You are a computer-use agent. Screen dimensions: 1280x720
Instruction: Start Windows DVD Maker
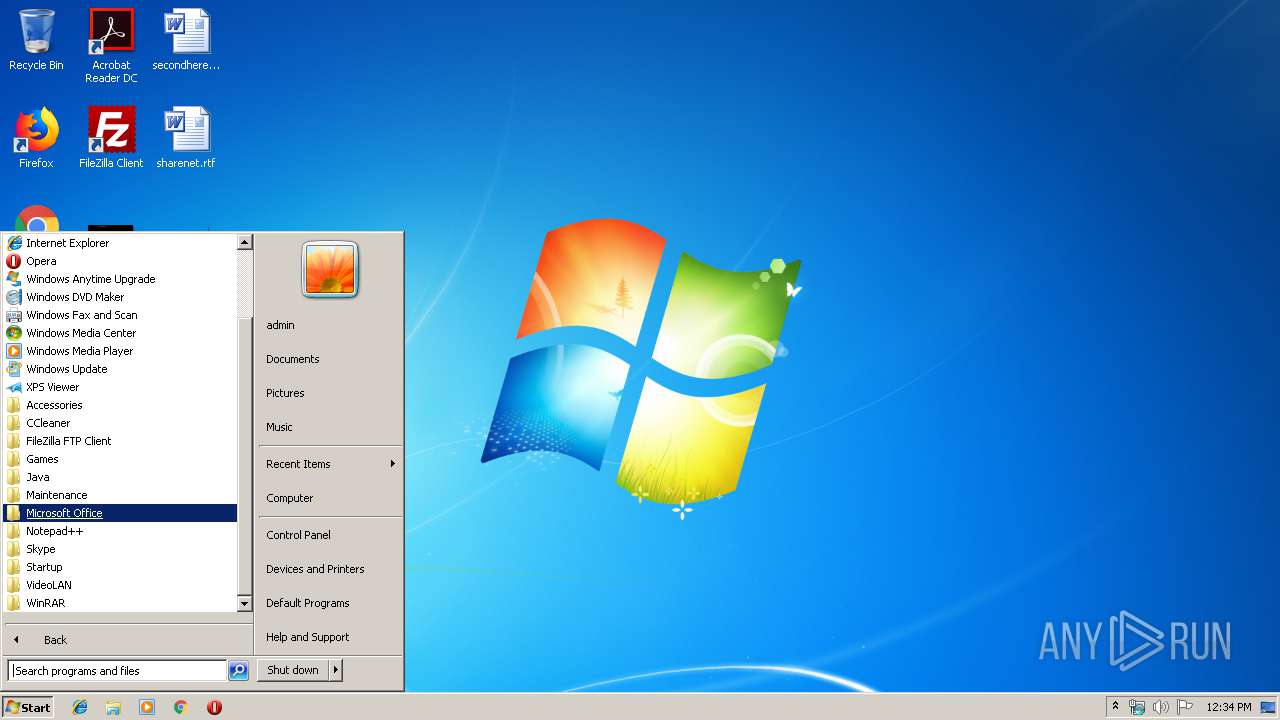pos(120,297)
